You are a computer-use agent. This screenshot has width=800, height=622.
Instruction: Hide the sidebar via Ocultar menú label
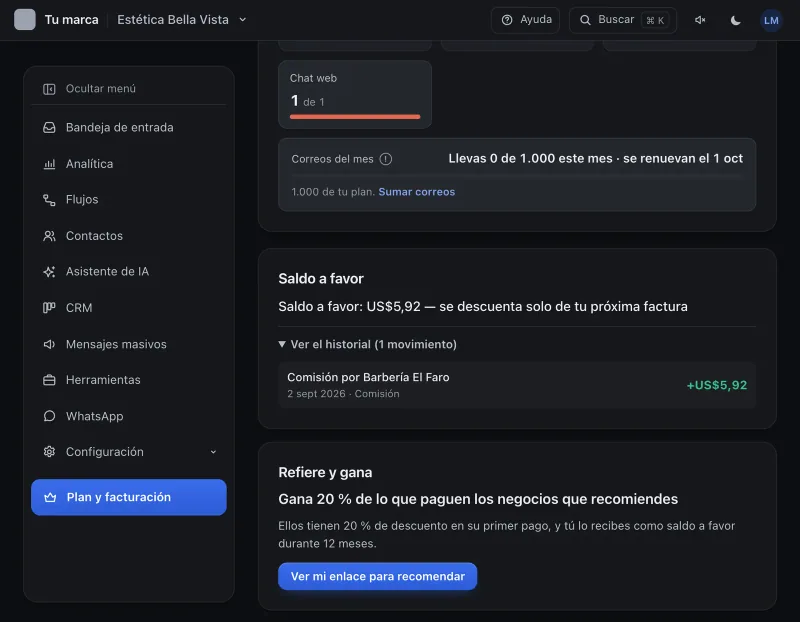click(x=101, y=89)
